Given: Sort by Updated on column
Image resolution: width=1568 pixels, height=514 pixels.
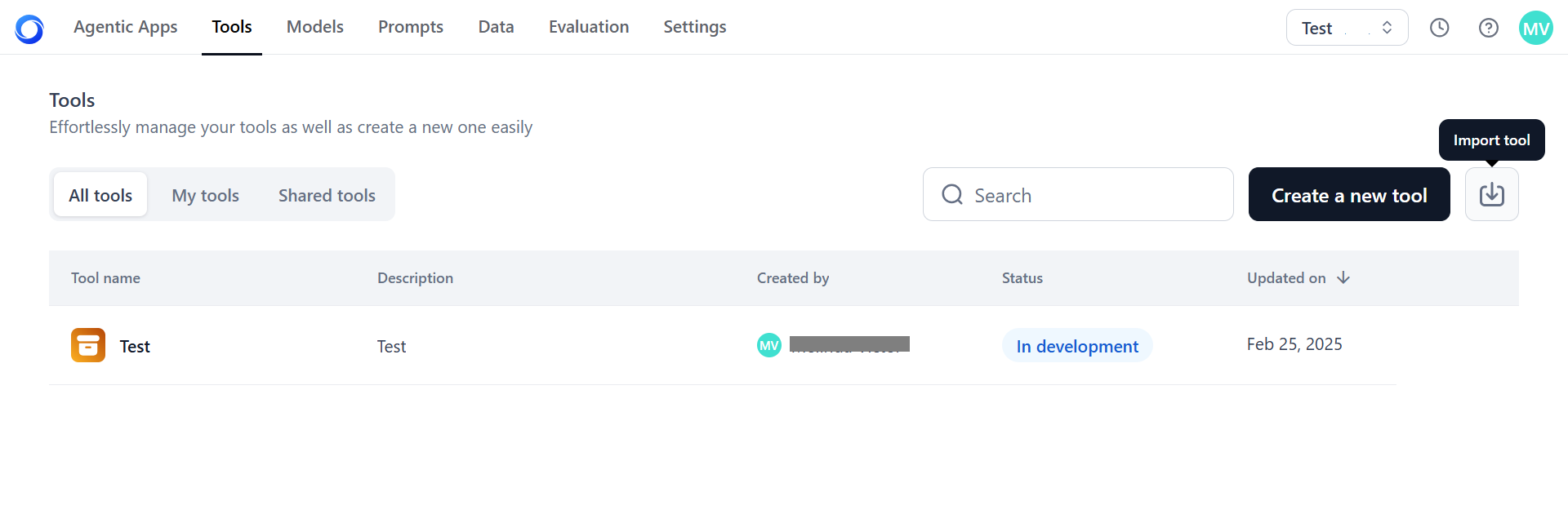Looking at the screenshot, I should click(1286, 278).
